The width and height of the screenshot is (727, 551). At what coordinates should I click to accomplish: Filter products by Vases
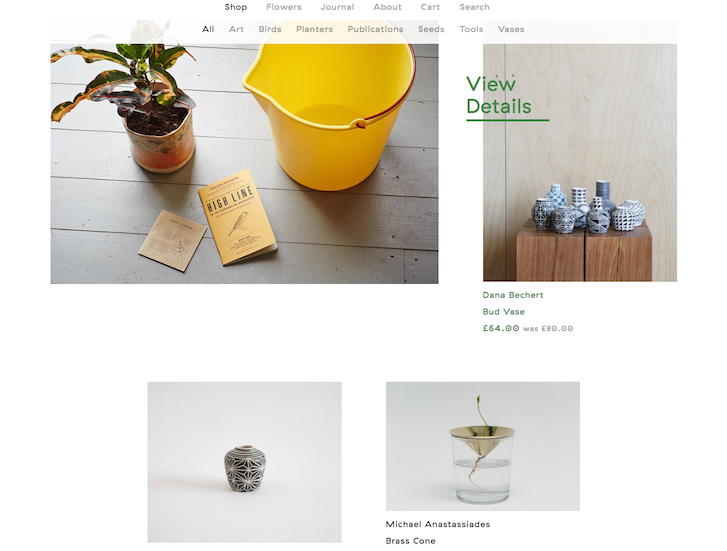coord(511,29)
